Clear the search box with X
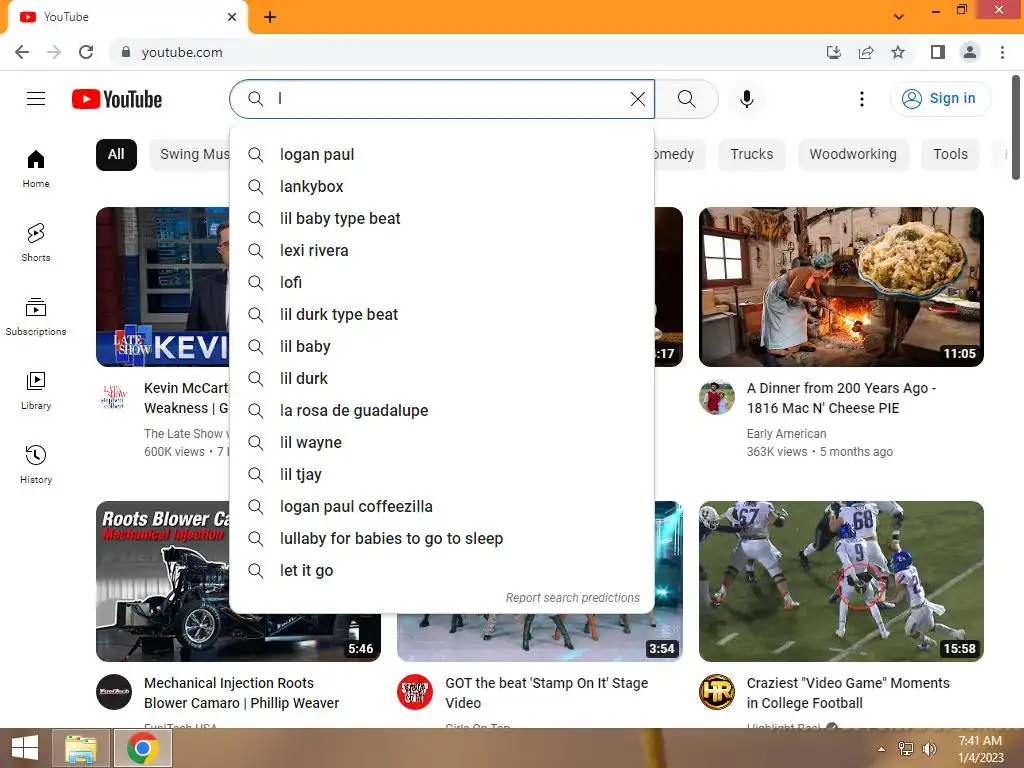The height and width of the screenshot is (768, 1024). pos(637,99)
